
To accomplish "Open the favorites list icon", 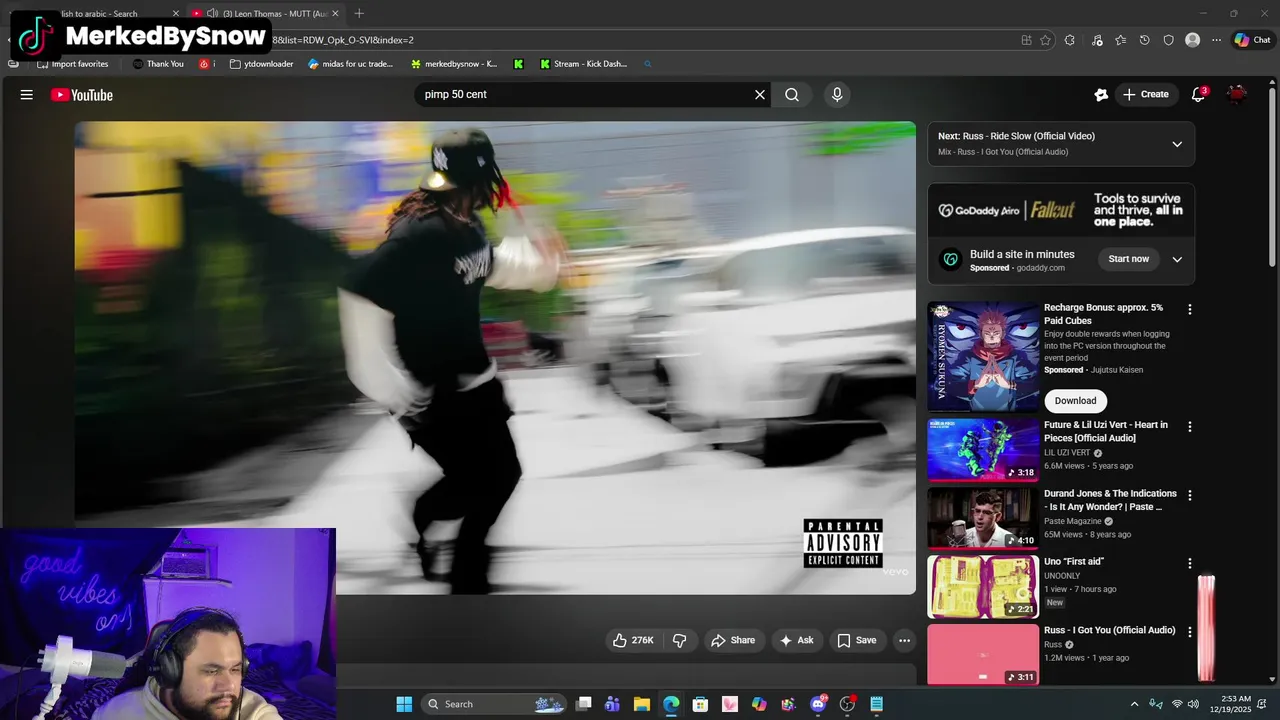I will (x=1121, y=40).
